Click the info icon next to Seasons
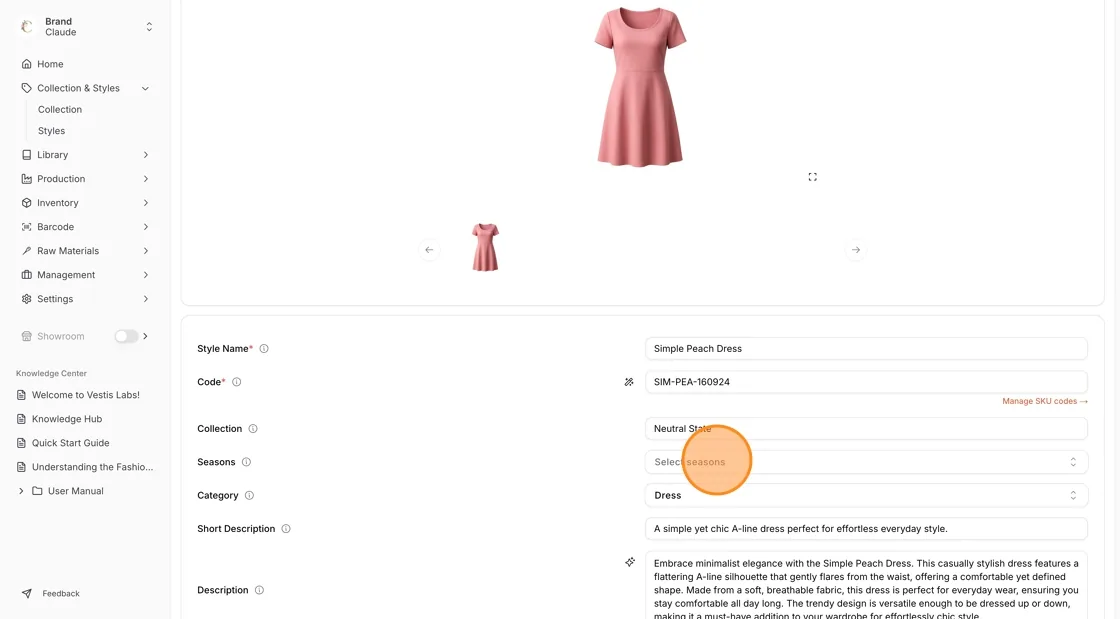 (246, 463)
